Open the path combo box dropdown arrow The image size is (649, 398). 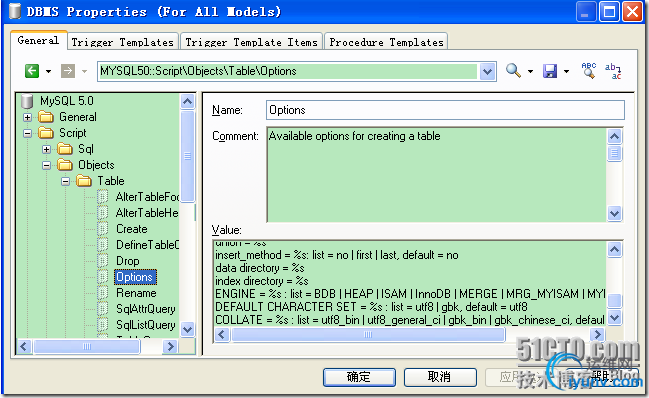coord(488,71)
